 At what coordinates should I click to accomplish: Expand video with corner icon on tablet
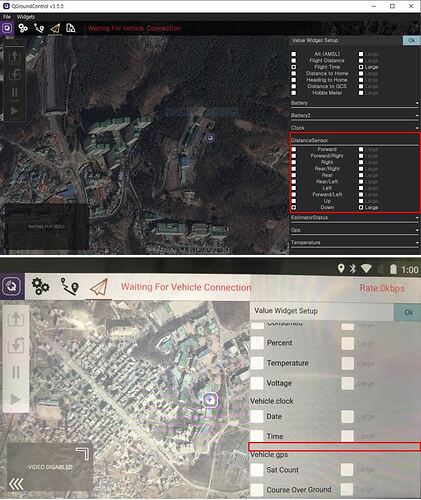tap(83, 454)
